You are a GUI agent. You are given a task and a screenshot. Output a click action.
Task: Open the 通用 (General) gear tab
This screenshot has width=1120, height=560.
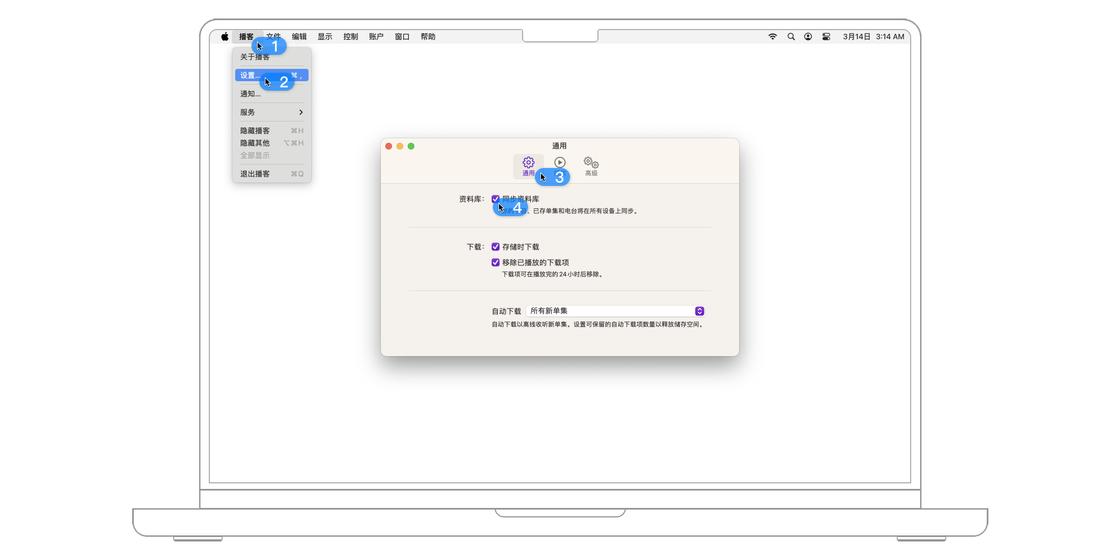[528, 165]
